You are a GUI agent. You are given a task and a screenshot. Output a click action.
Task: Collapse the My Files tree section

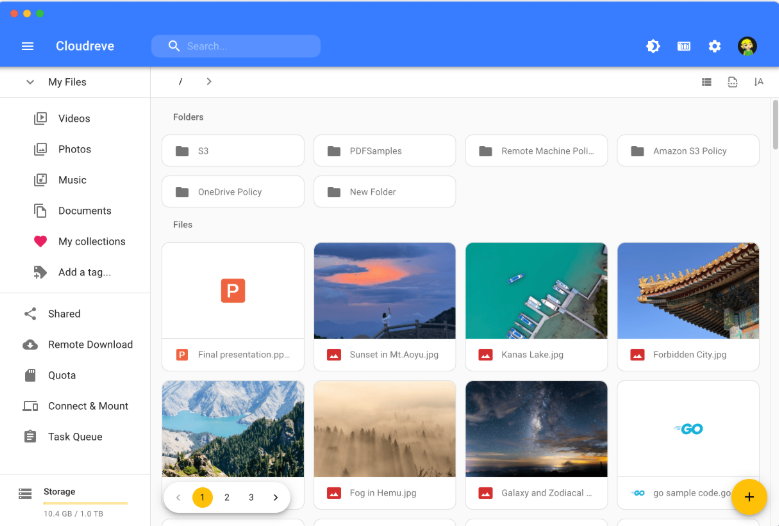point(30,82)
